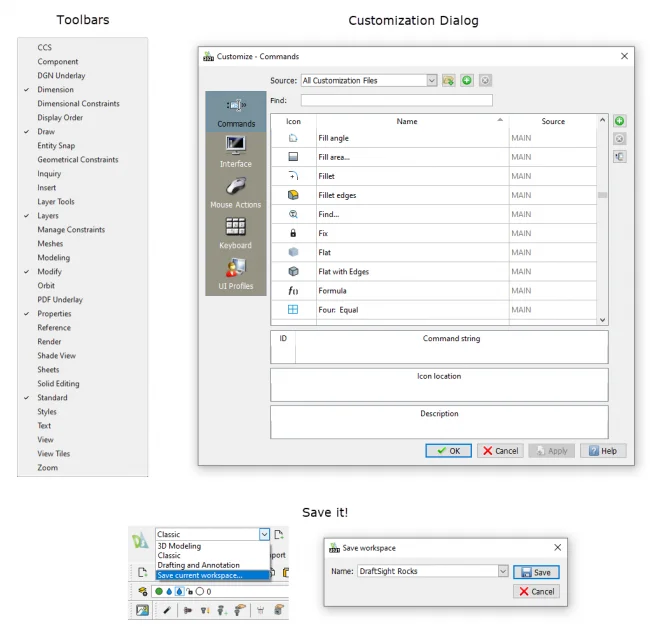
Task: Expand the Source customization files dropdown
Action: point(432,80)
